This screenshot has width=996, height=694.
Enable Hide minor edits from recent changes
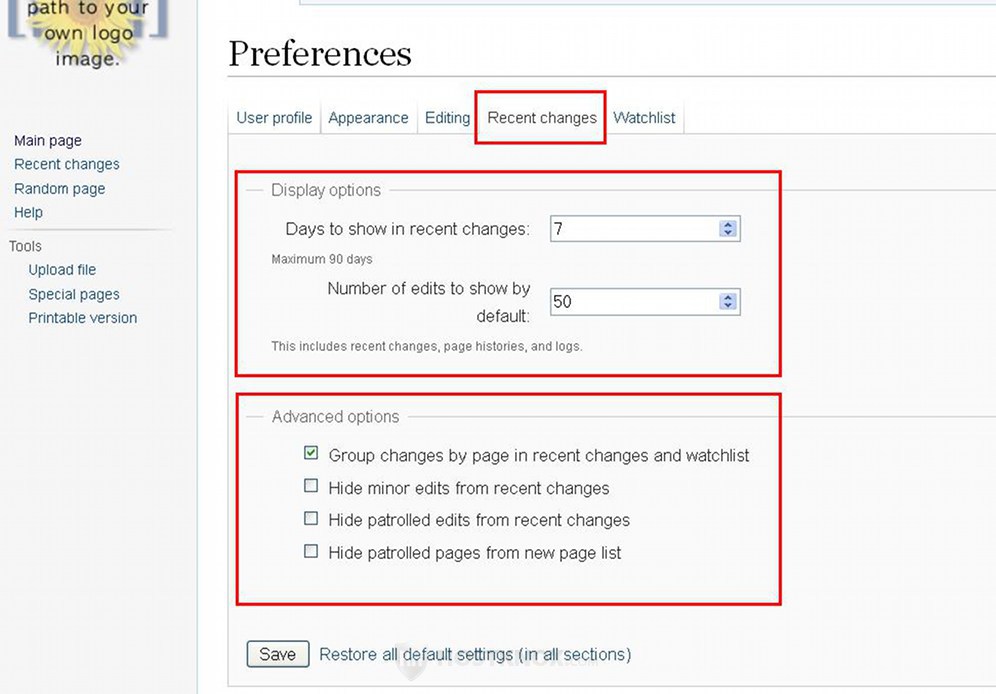tap(311, 486)
